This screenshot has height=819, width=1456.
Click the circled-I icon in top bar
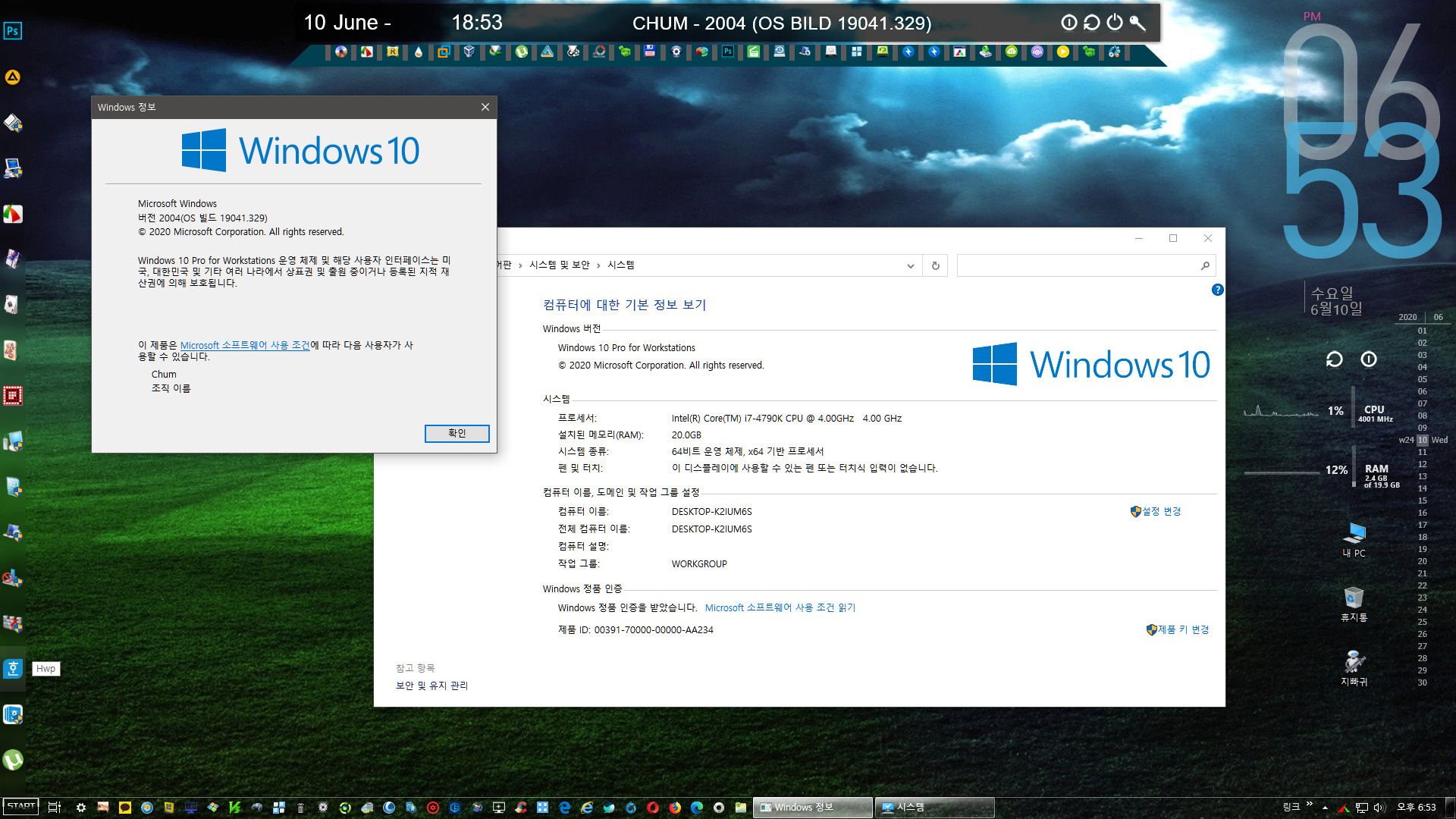point(1068,23)
